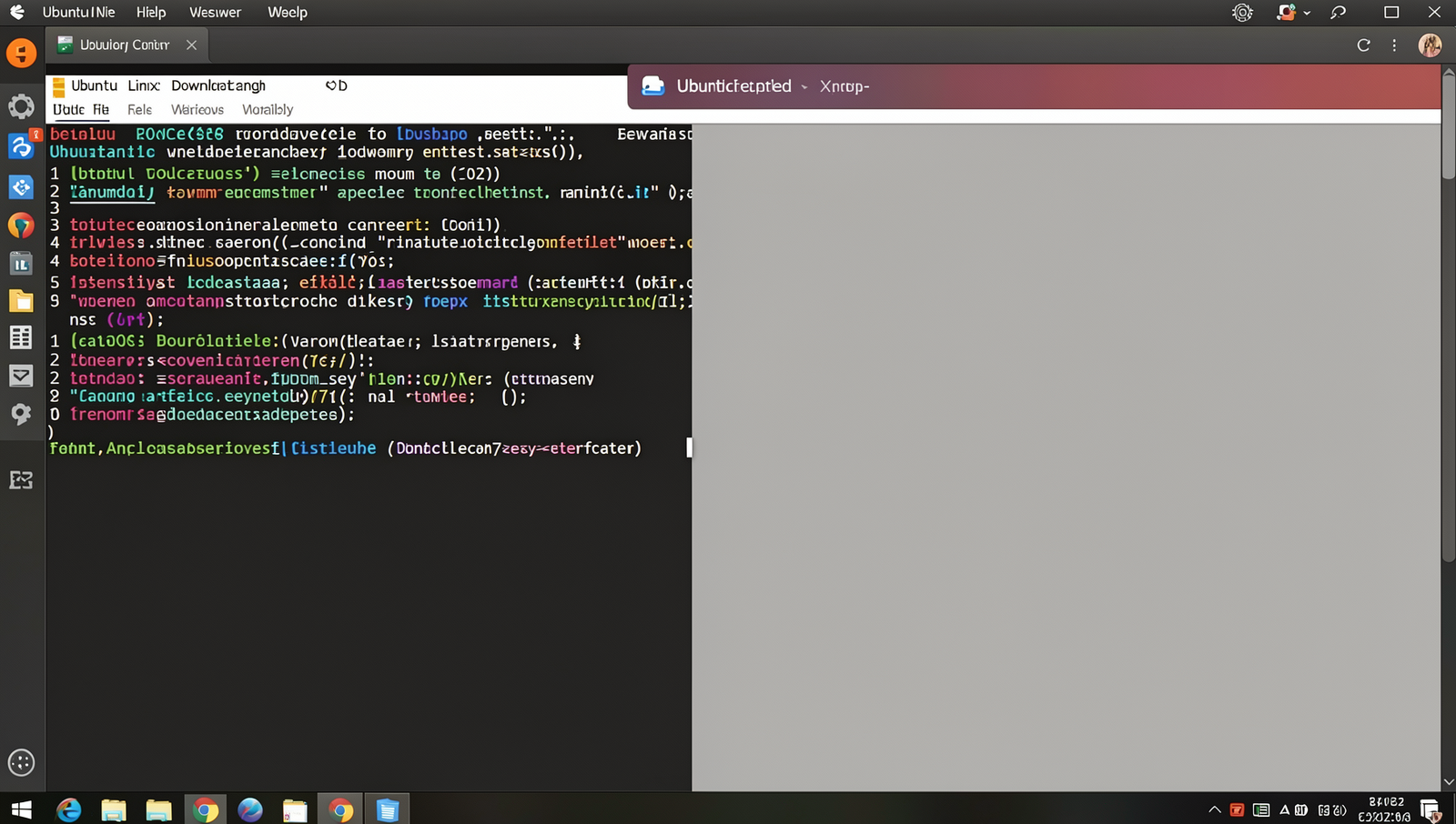Click the scrollbar down arrow

1449,782
